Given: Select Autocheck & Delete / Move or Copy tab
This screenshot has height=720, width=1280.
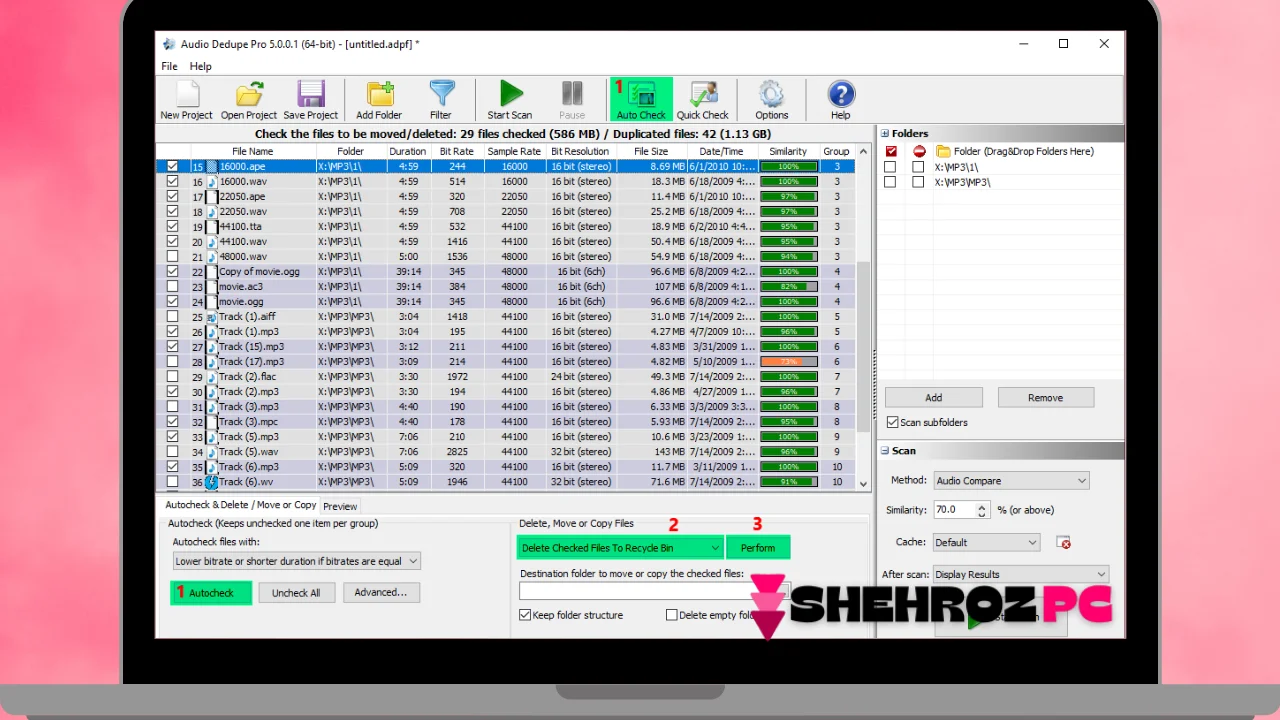Looking at the screenshot, I should point(240,505).
